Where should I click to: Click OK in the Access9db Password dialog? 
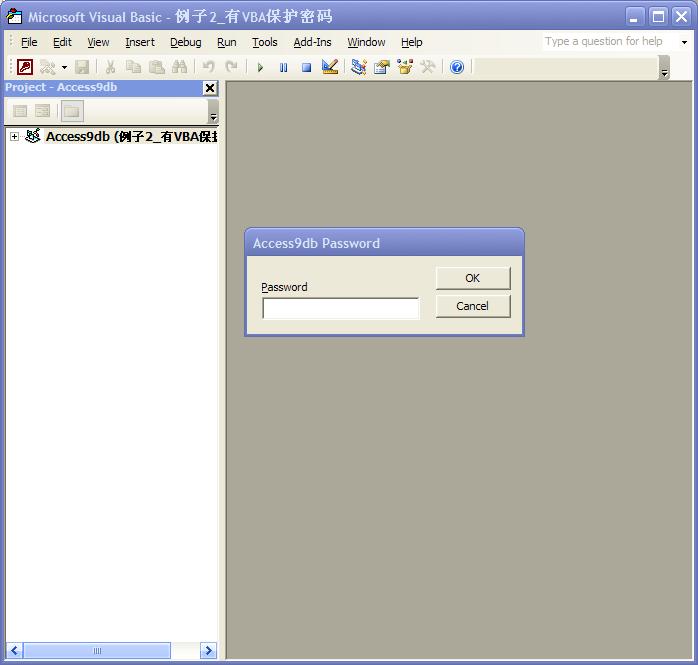point(473,278)
